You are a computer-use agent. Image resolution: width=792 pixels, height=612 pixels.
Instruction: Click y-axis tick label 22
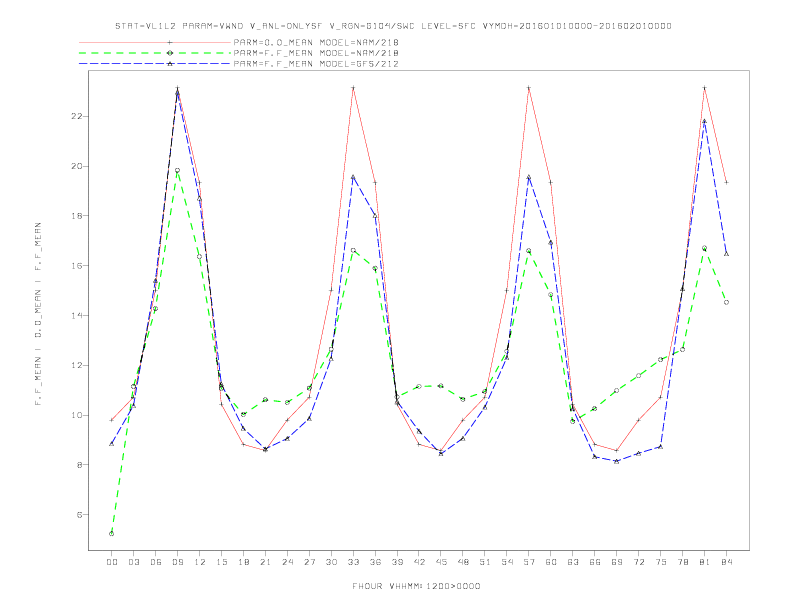click(76, 116)
